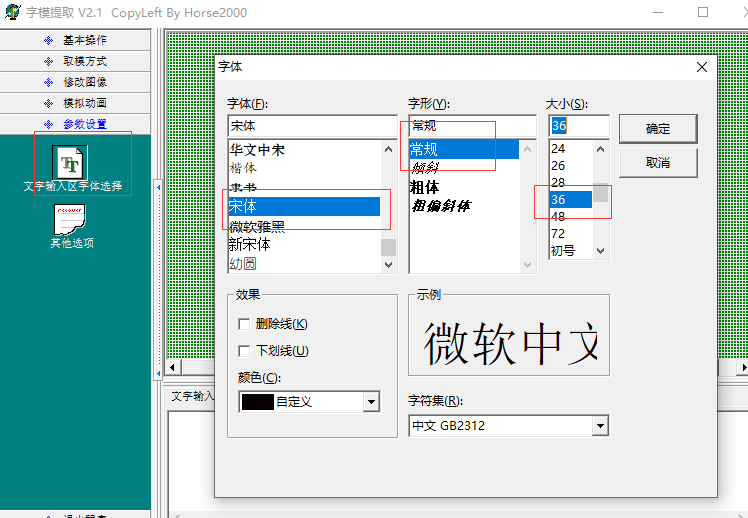Check the 删除线(K) strikethrough checkbox
Screen dimensions: 748x518
coord(244,324)
